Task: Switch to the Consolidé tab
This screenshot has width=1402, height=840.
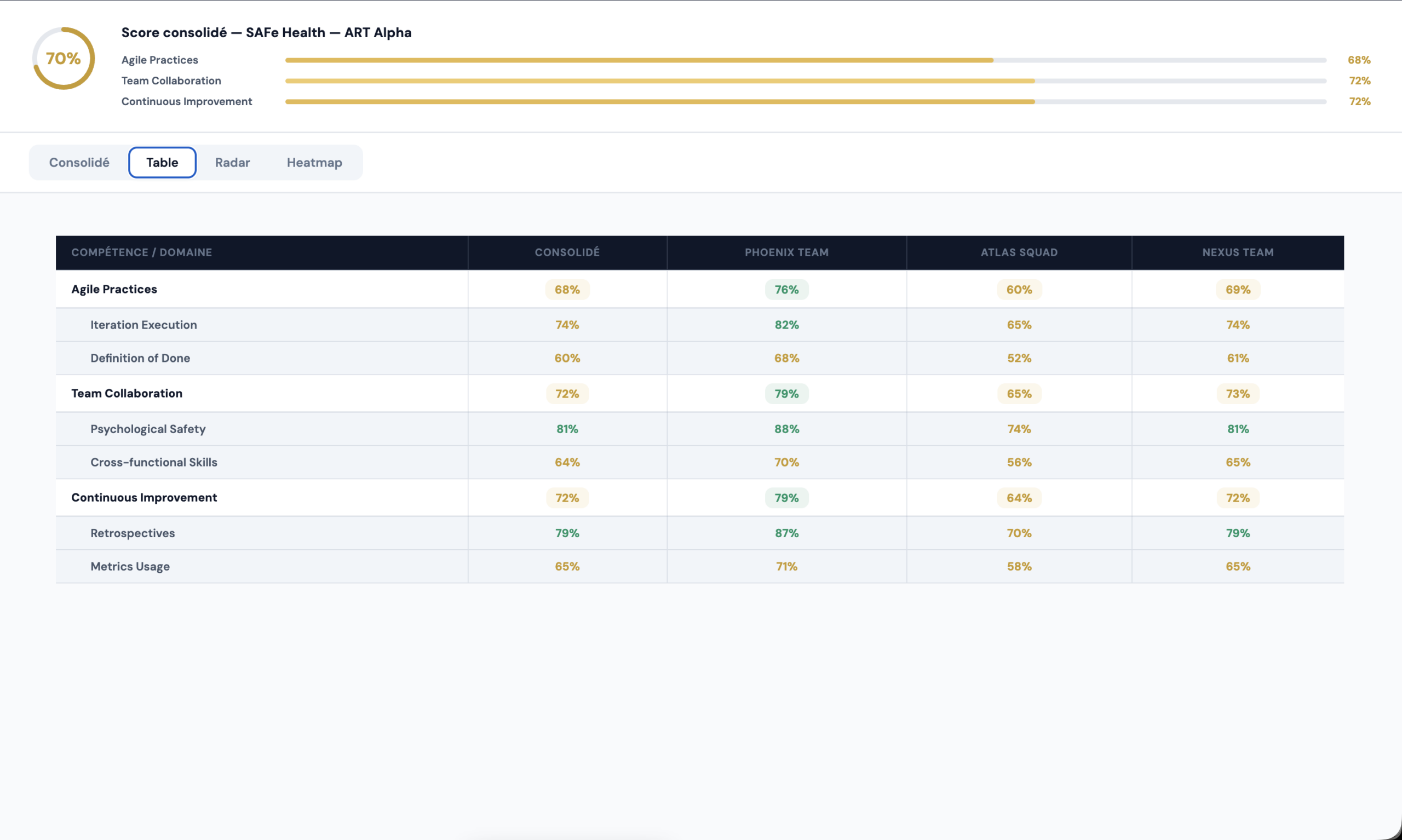Action: [79, 163]
